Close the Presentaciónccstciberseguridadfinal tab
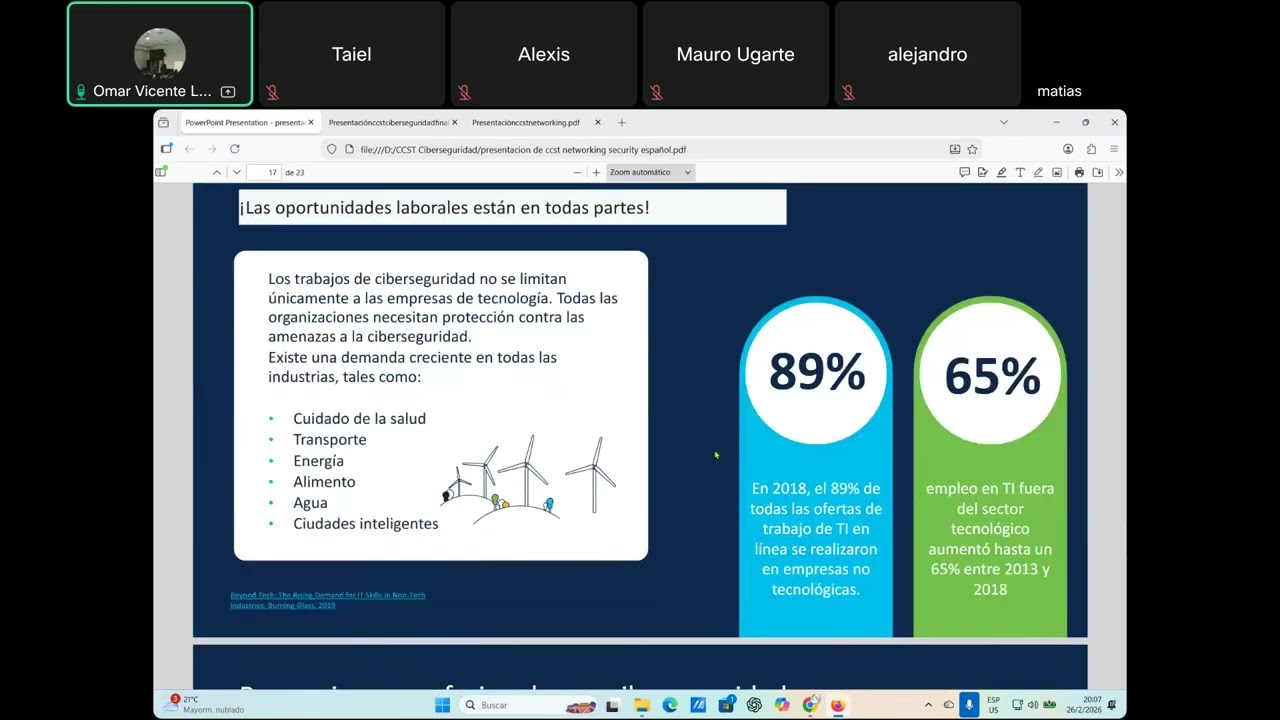The width and height of the screenshot is (1280, 720). (455, 123)
